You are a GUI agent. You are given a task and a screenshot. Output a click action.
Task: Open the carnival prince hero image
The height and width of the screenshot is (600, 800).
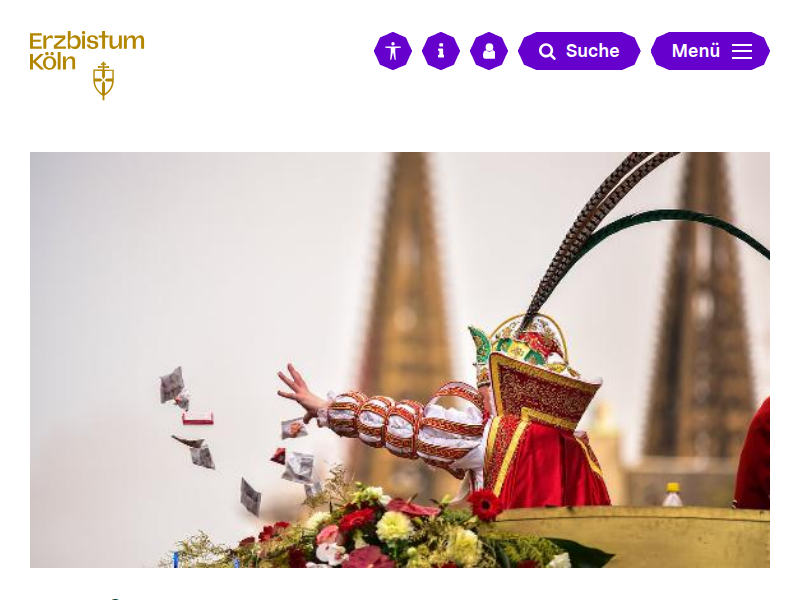(x=399, y=360)
